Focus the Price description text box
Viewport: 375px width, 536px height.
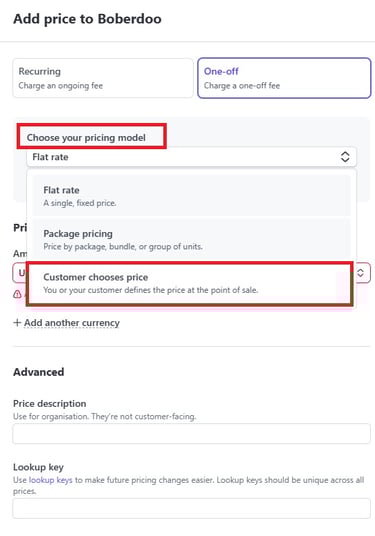[x=191, y=433]
